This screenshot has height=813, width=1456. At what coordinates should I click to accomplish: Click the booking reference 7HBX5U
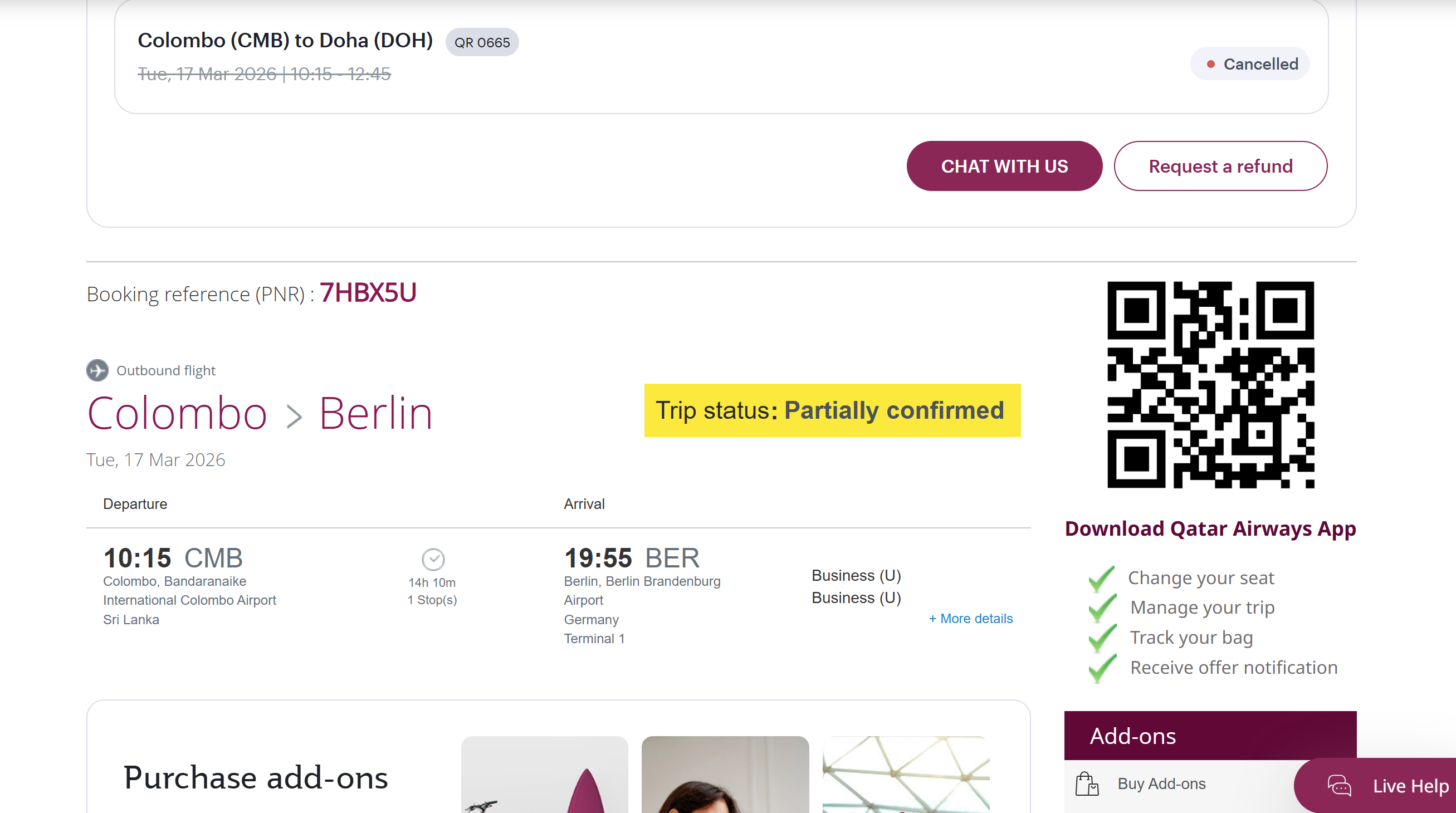click(x=368, y=293)
